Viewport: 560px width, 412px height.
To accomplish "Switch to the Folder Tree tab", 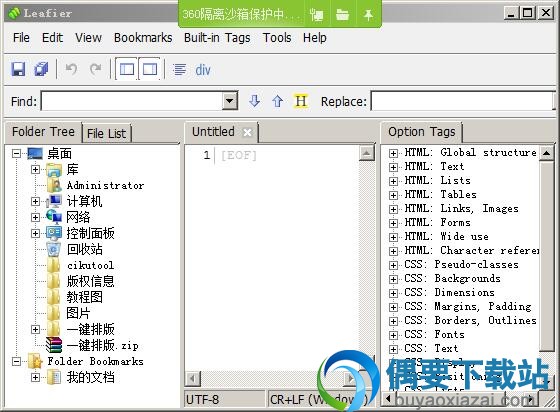I will [x=43, y=132].
